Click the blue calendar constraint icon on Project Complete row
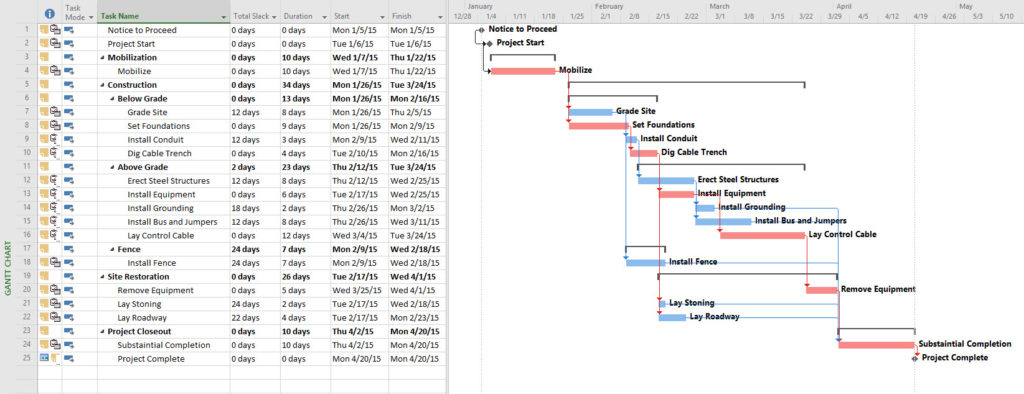Screen dimensions: 1024x394 coord(44,358)
